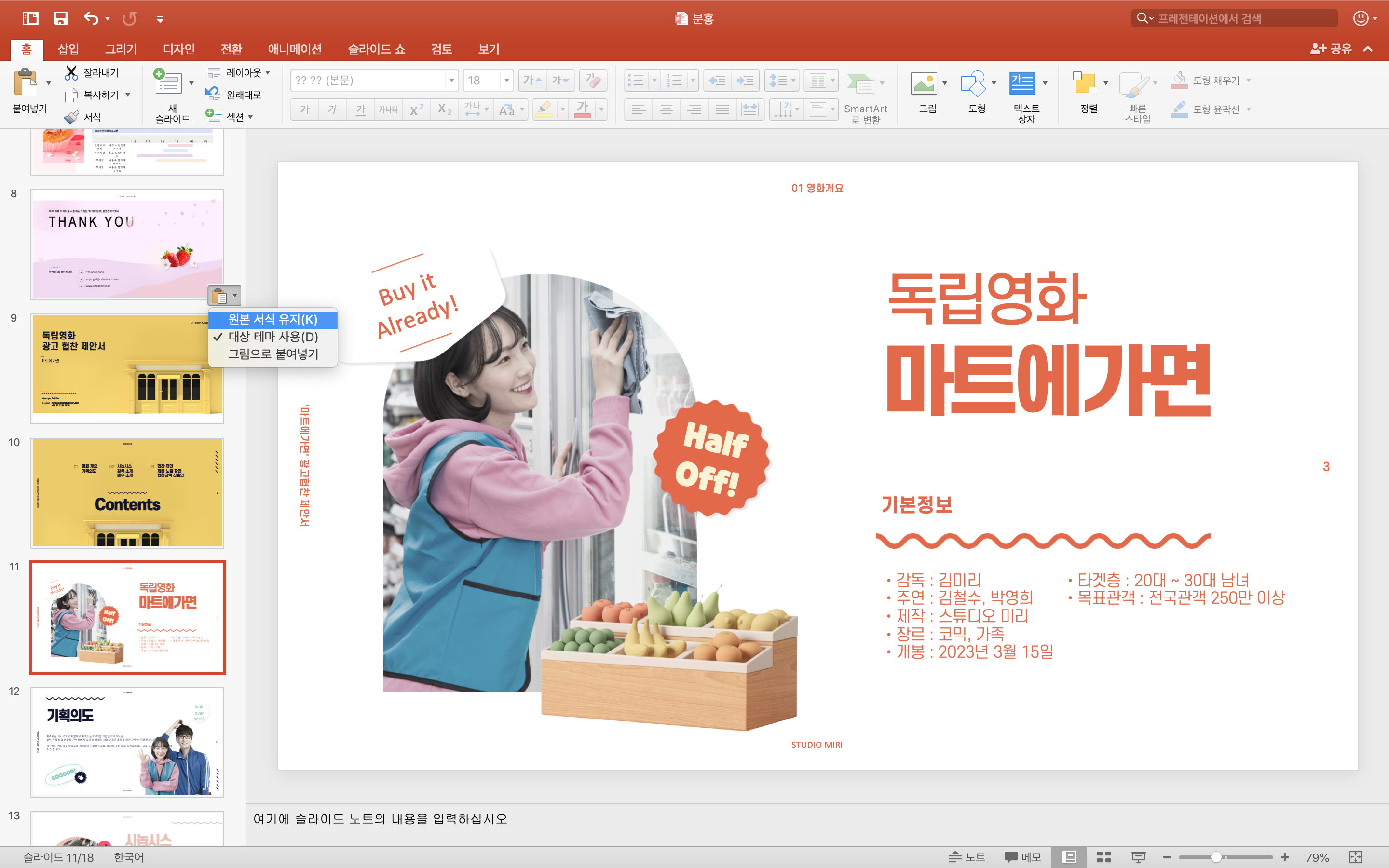Align text left

click(638, 109)
